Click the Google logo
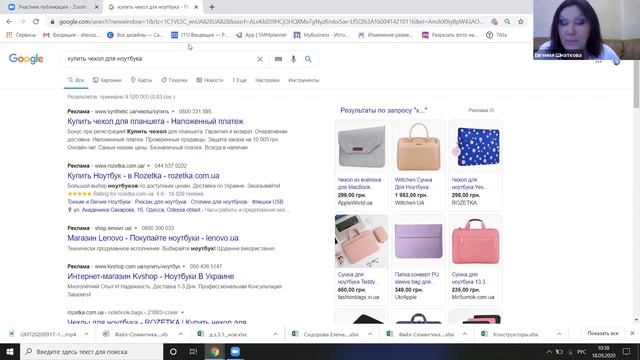 click(x=26, y=59)
